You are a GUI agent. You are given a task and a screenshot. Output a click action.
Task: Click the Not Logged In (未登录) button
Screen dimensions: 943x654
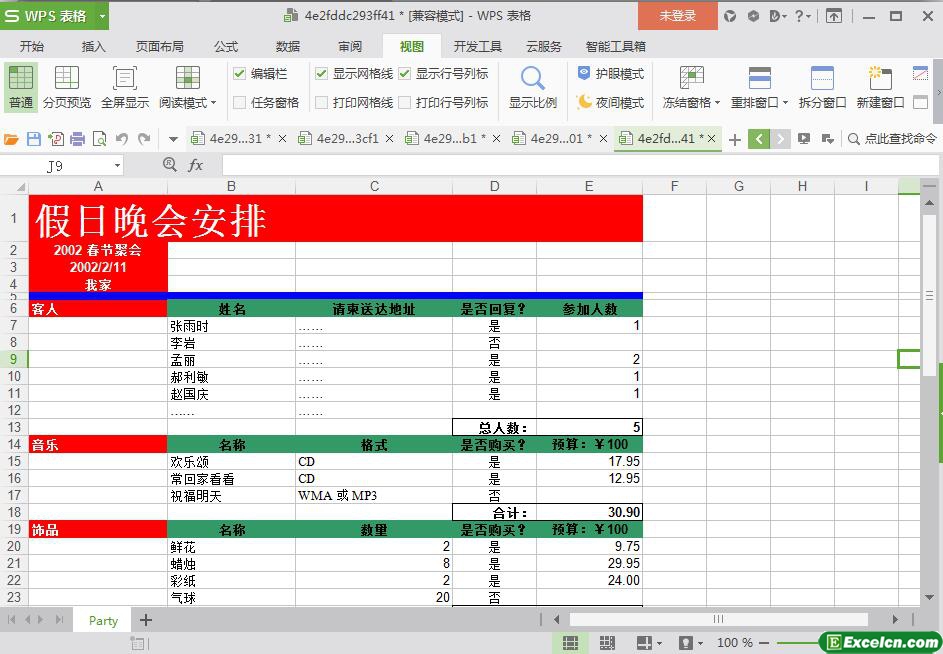click(x=678, y=16)
